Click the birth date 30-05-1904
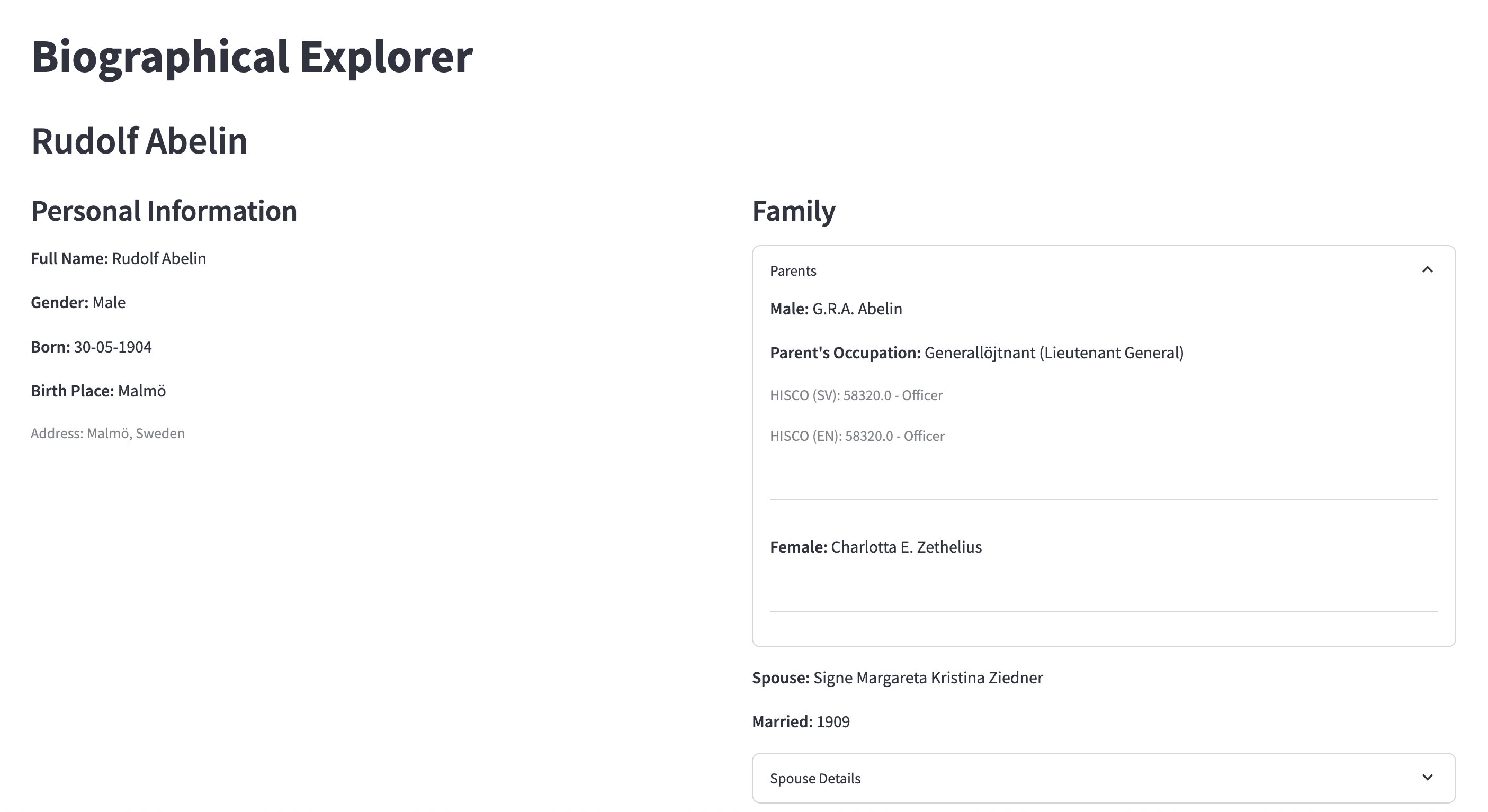Viewport: 1488px width, 812px height. point(113,347)
